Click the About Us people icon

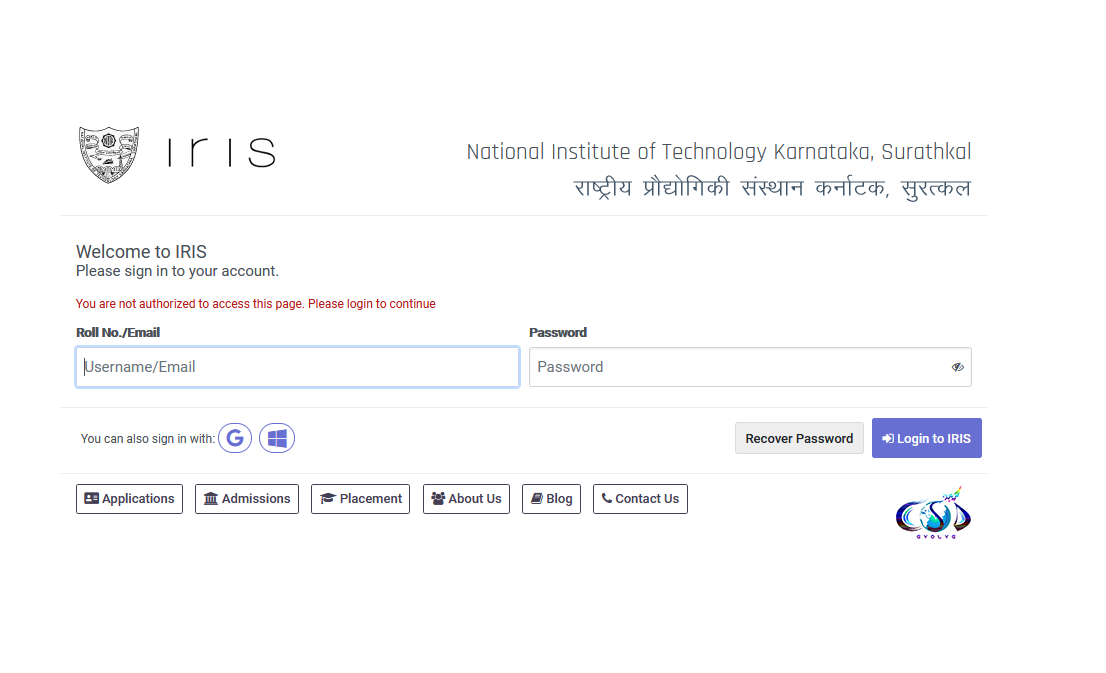click(437, 498)
